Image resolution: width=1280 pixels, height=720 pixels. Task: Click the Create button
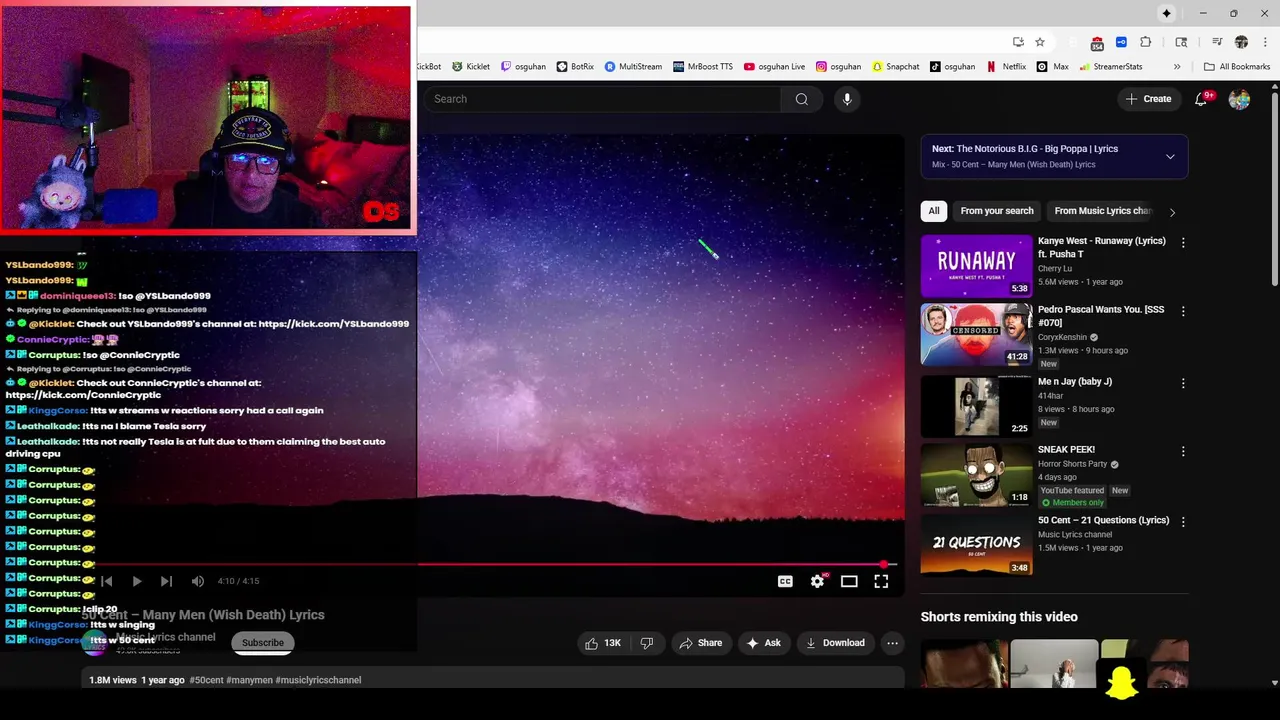pyautogui.click(x=1148, y=99)
